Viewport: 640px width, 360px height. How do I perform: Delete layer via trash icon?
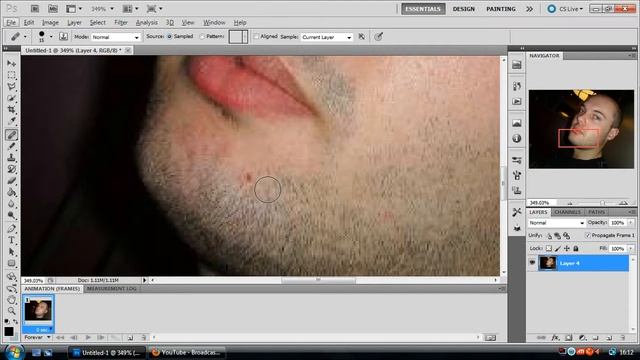tap(623, 338)
